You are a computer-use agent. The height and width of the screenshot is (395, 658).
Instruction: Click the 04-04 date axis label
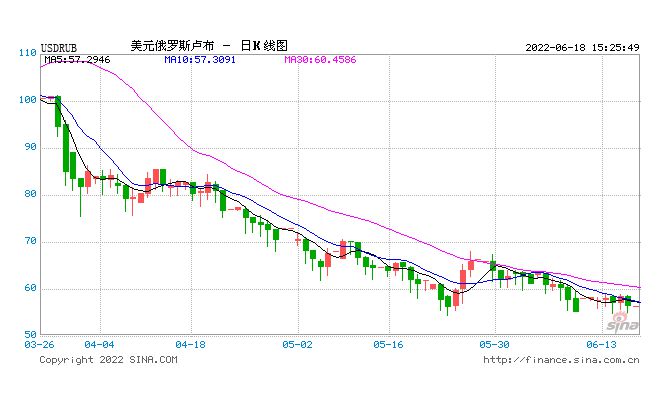[99, 345]
